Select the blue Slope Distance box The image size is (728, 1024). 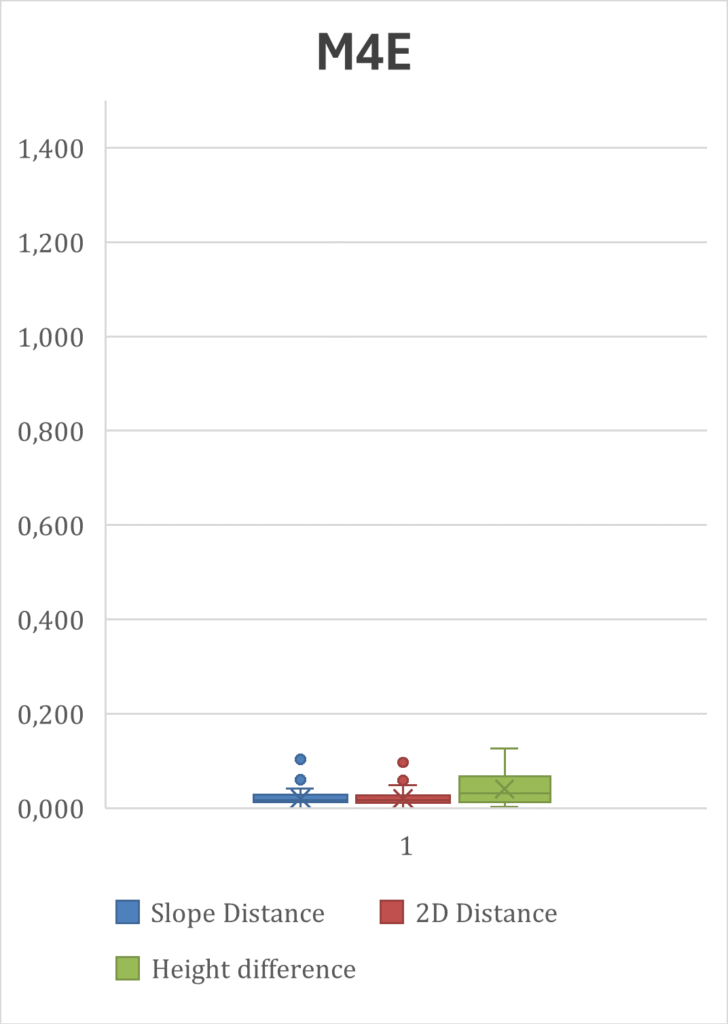[x=300, y=798]
